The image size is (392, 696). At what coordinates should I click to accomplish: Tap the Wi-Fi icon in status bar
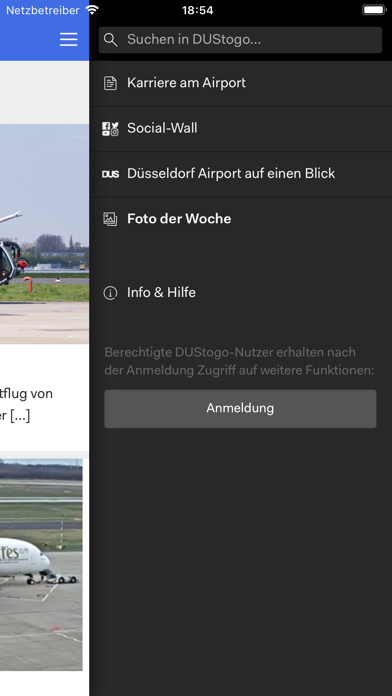[x=92, y=10]
